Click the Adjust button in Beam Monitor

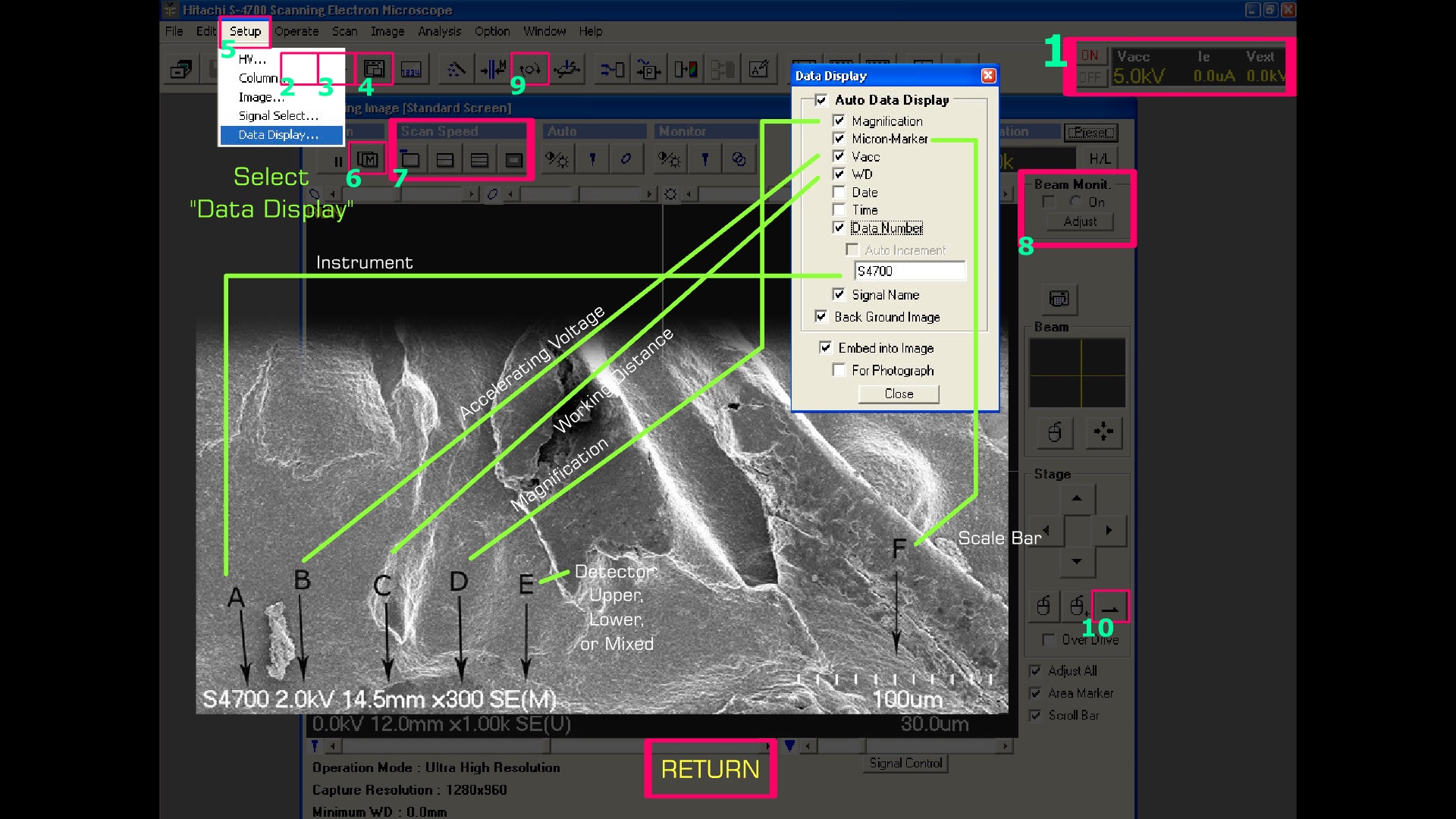click(1080, 221)
